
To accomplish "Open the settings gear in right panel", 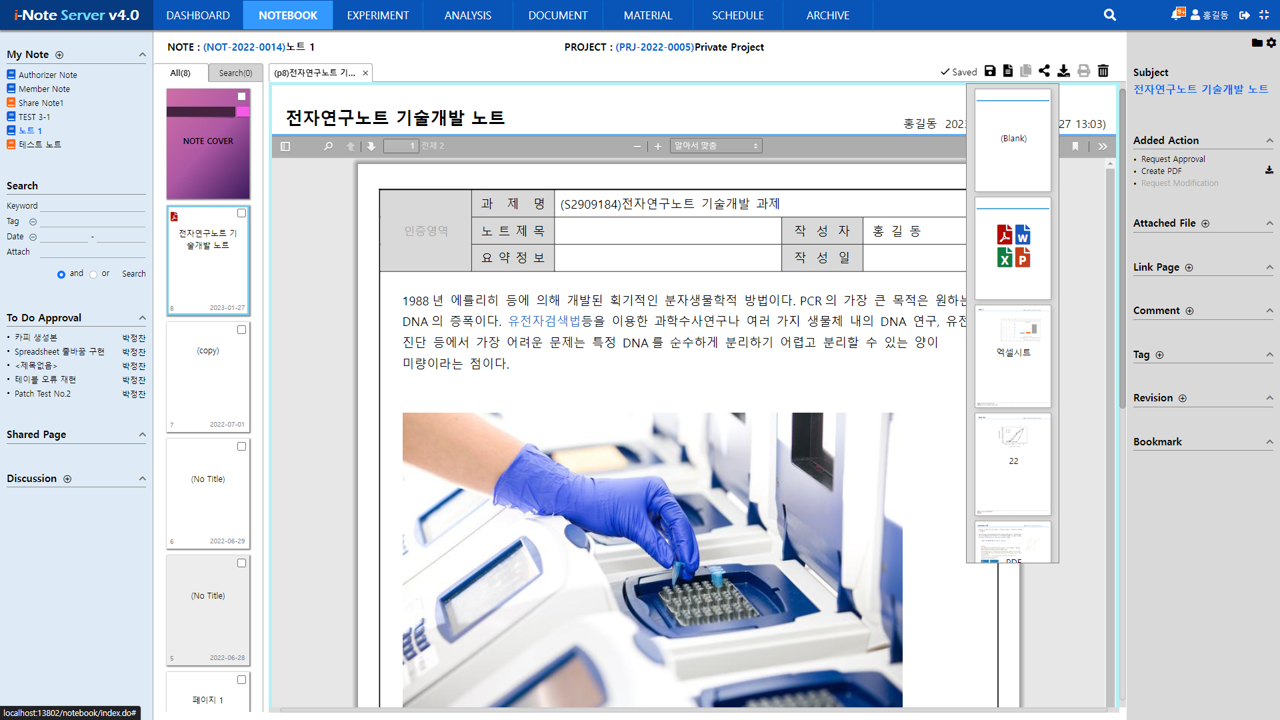I will coord(1271,43).
